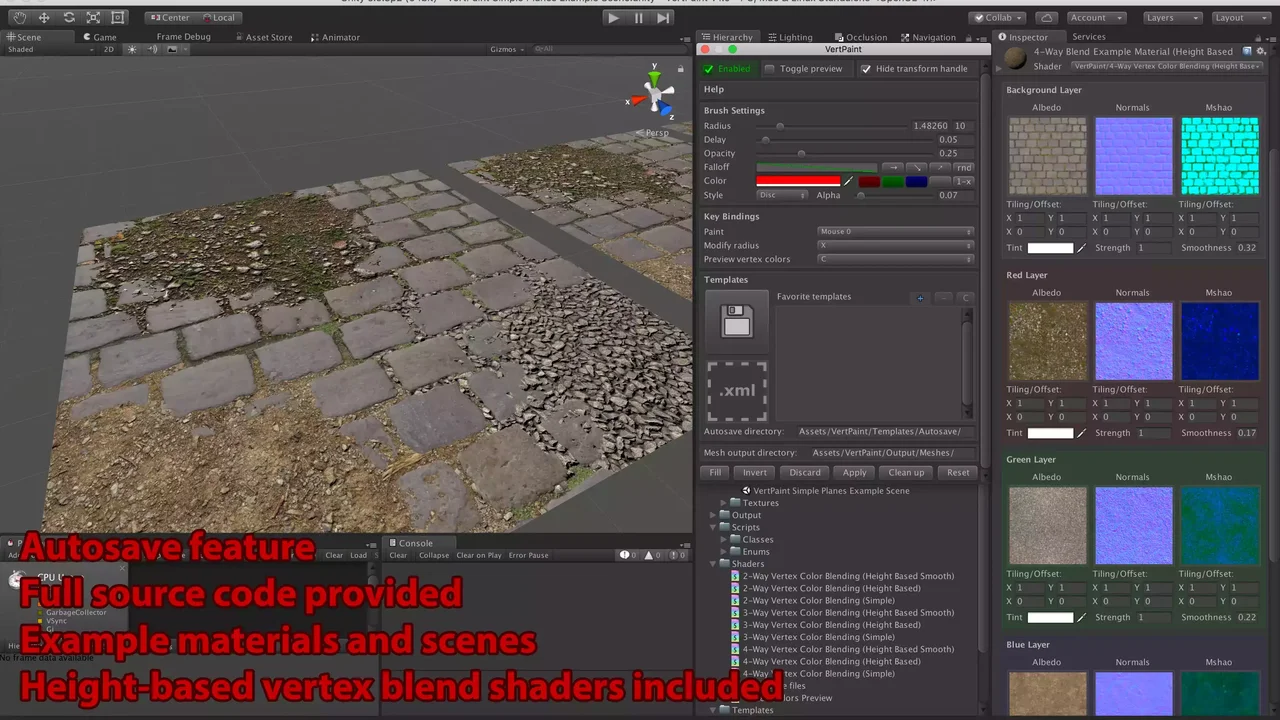Image resolution: width=1280 pixels, height=720 pixels.
Task: Click the Fill button
Action: pos(715,472)
